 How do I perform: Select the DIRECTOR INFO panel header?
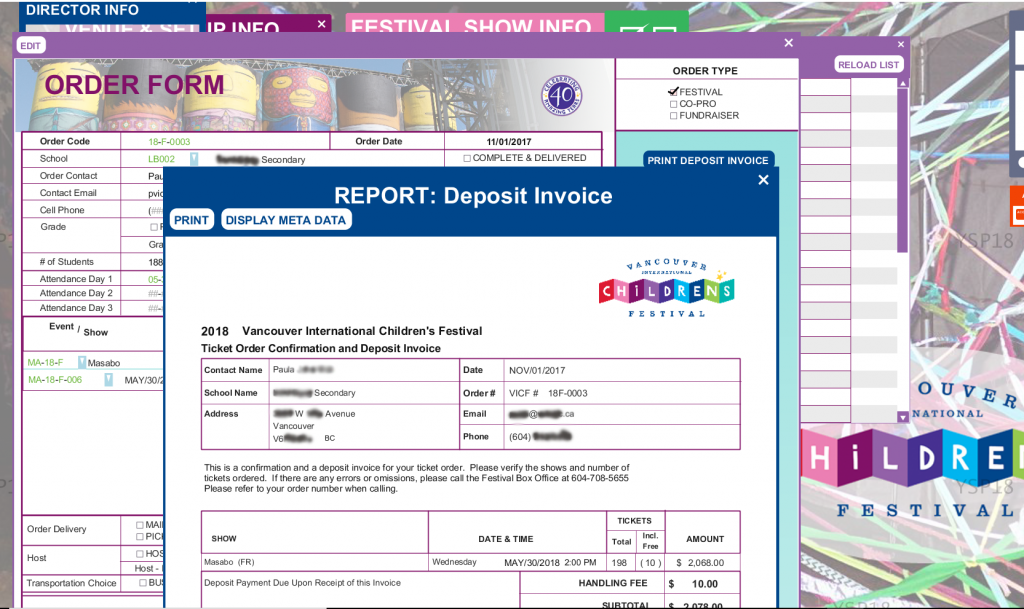[82, 10]
